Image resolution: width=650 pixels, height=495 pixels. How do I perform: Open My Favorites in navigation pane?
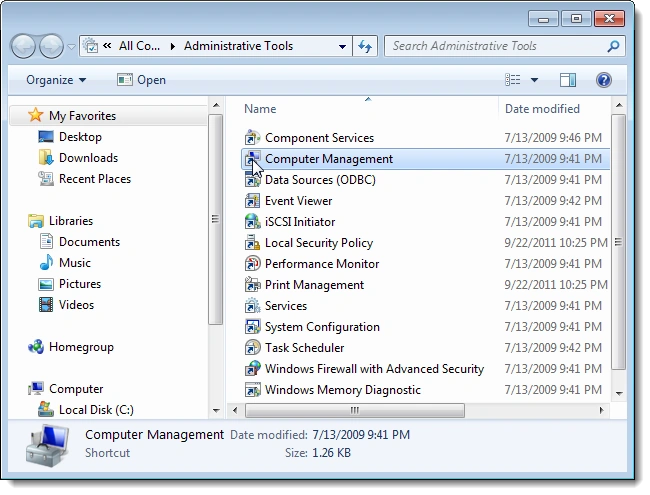(82, 116)
